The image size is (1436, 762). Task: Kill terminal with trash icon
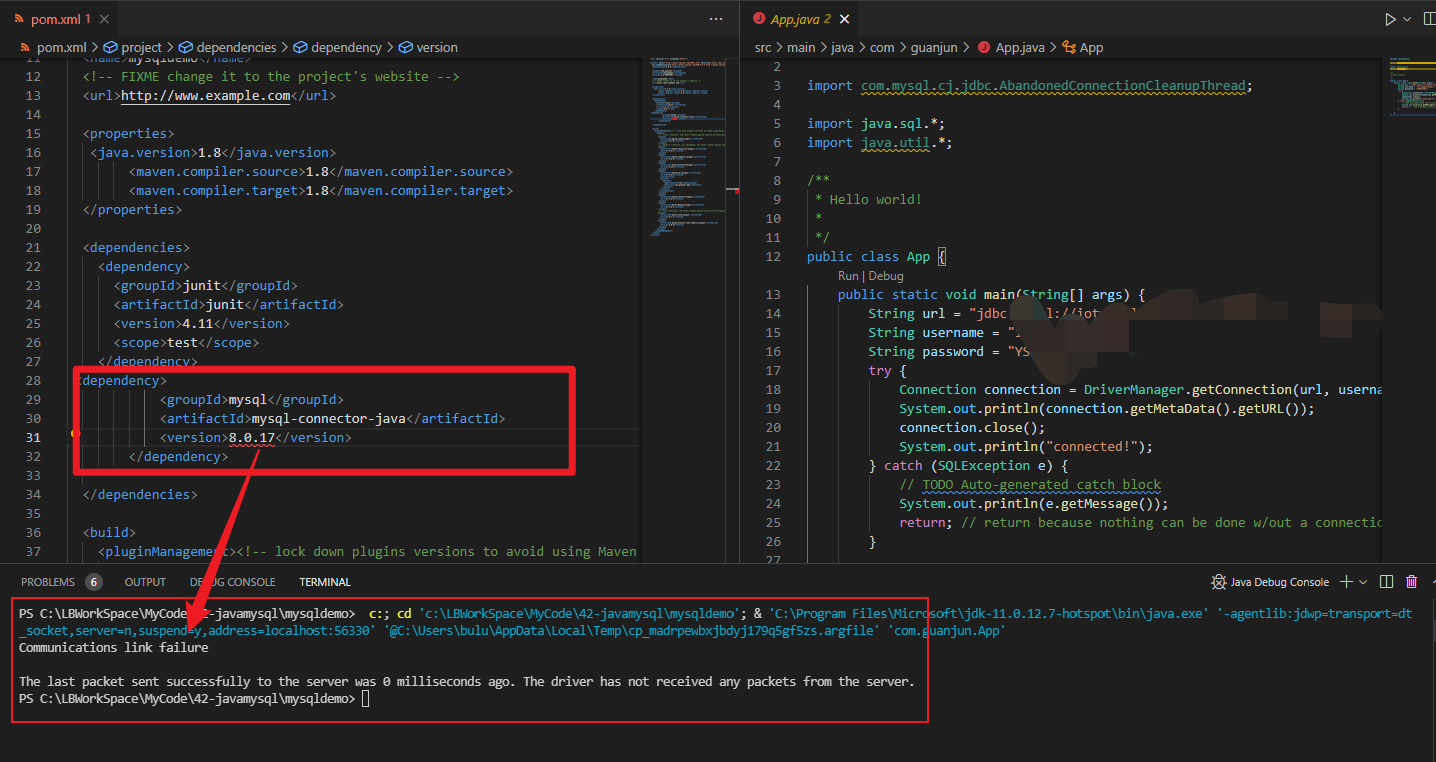click(x=1412, y=582)
